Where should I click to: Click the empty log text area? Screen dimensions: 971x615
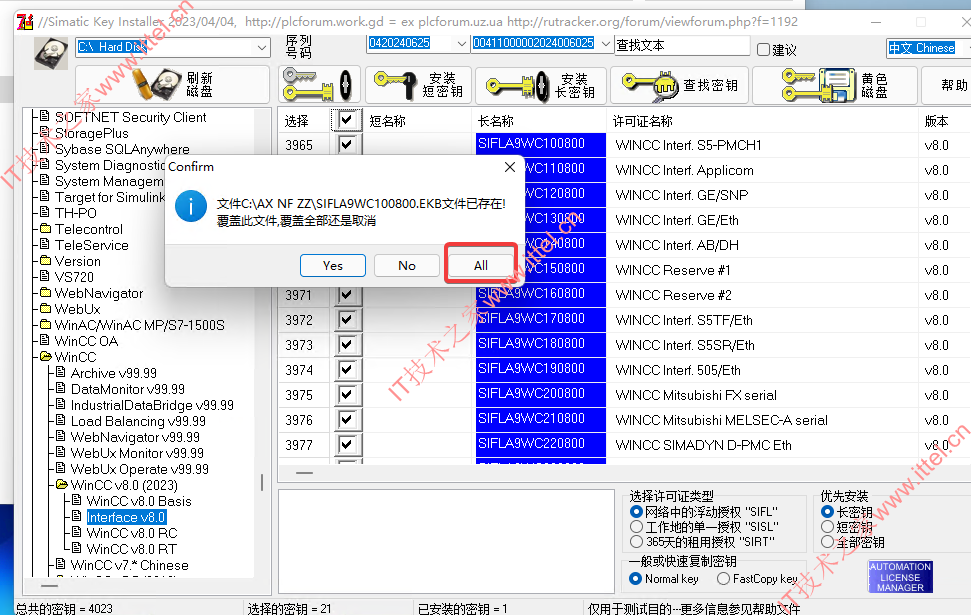(x=446, y=541)
